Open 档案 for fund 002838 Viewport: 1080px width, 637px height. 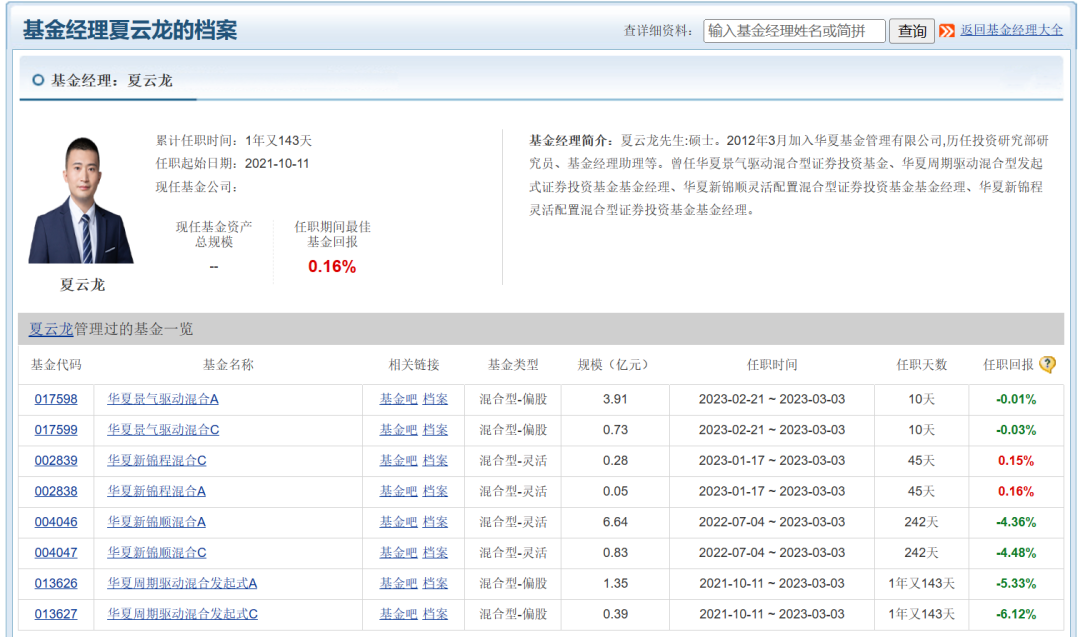pos(435,491)
